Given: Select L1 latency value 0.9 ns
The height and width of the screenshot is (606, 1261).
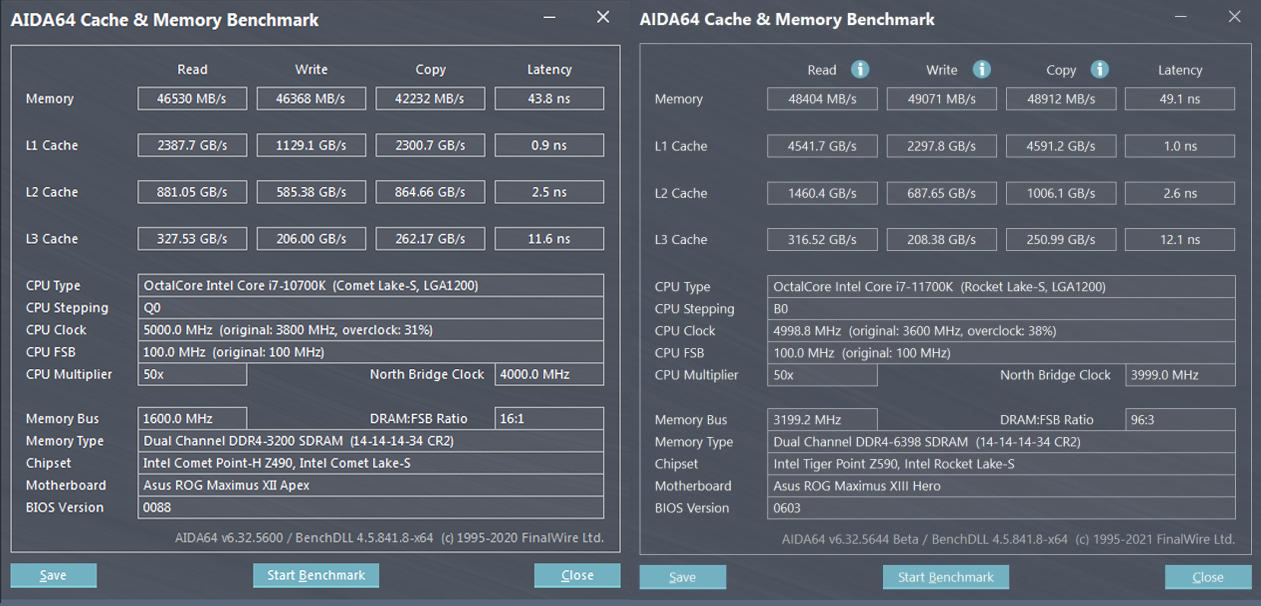Looking at the screenshot, I should pos(549,145).
